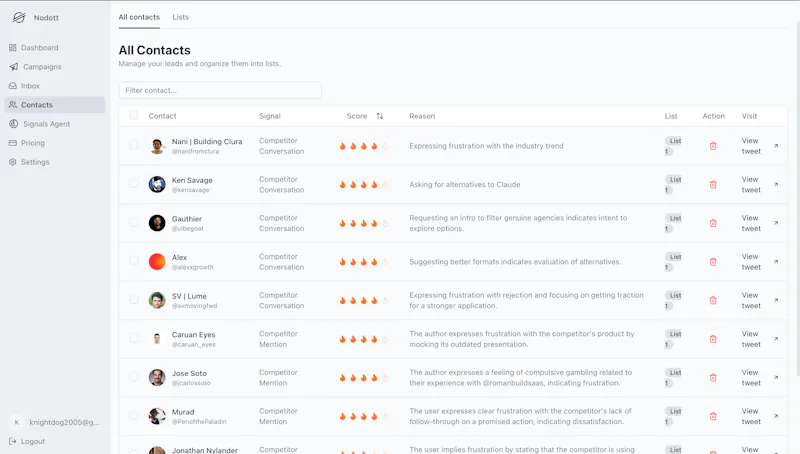800x454 pixels.
Task: Tick the Caruan Eyes checkbox
Action: (x=134, y=338)
